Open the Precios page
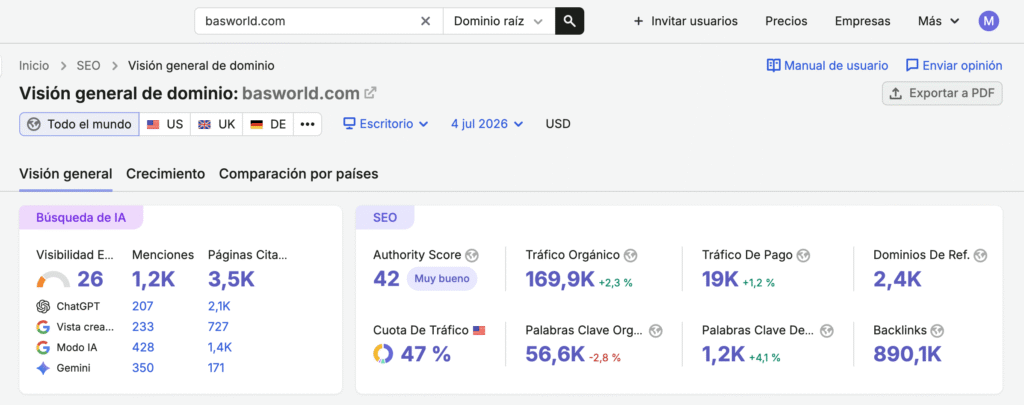This screenshot has width=1024, height=405. click(x=786, y=21)
